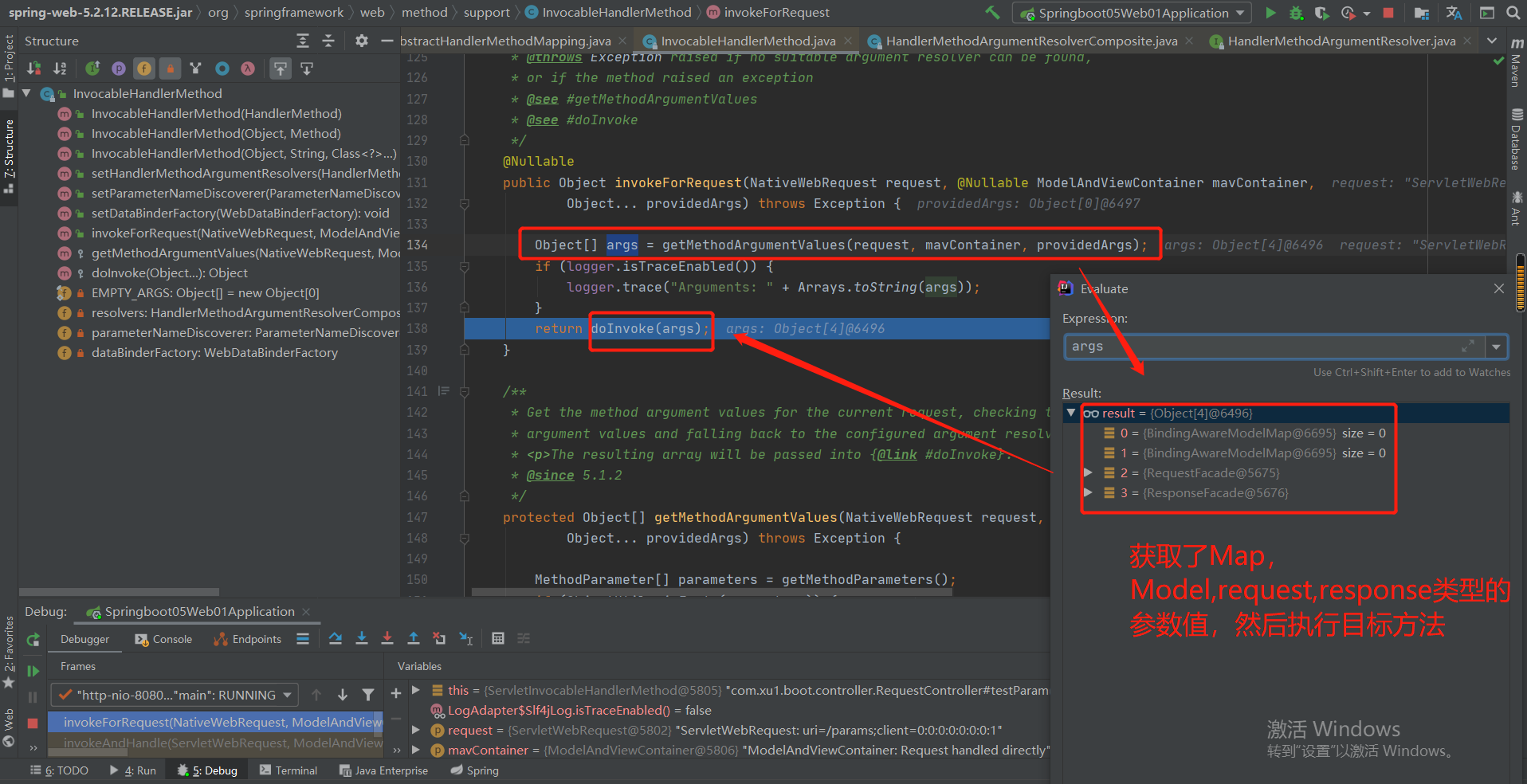
Task: Open Java Enterprise tool window
Action: click(383, 770)
